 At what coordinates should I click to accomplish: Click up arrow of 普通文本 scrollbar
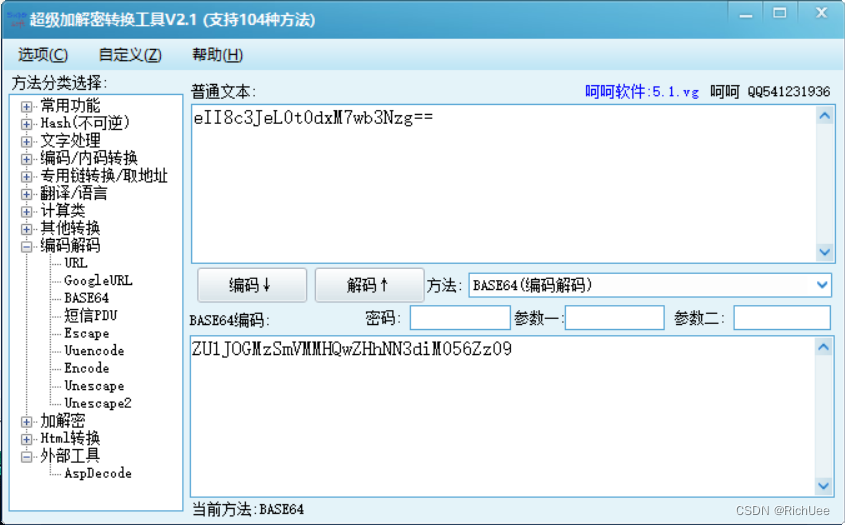coord(825,116)
